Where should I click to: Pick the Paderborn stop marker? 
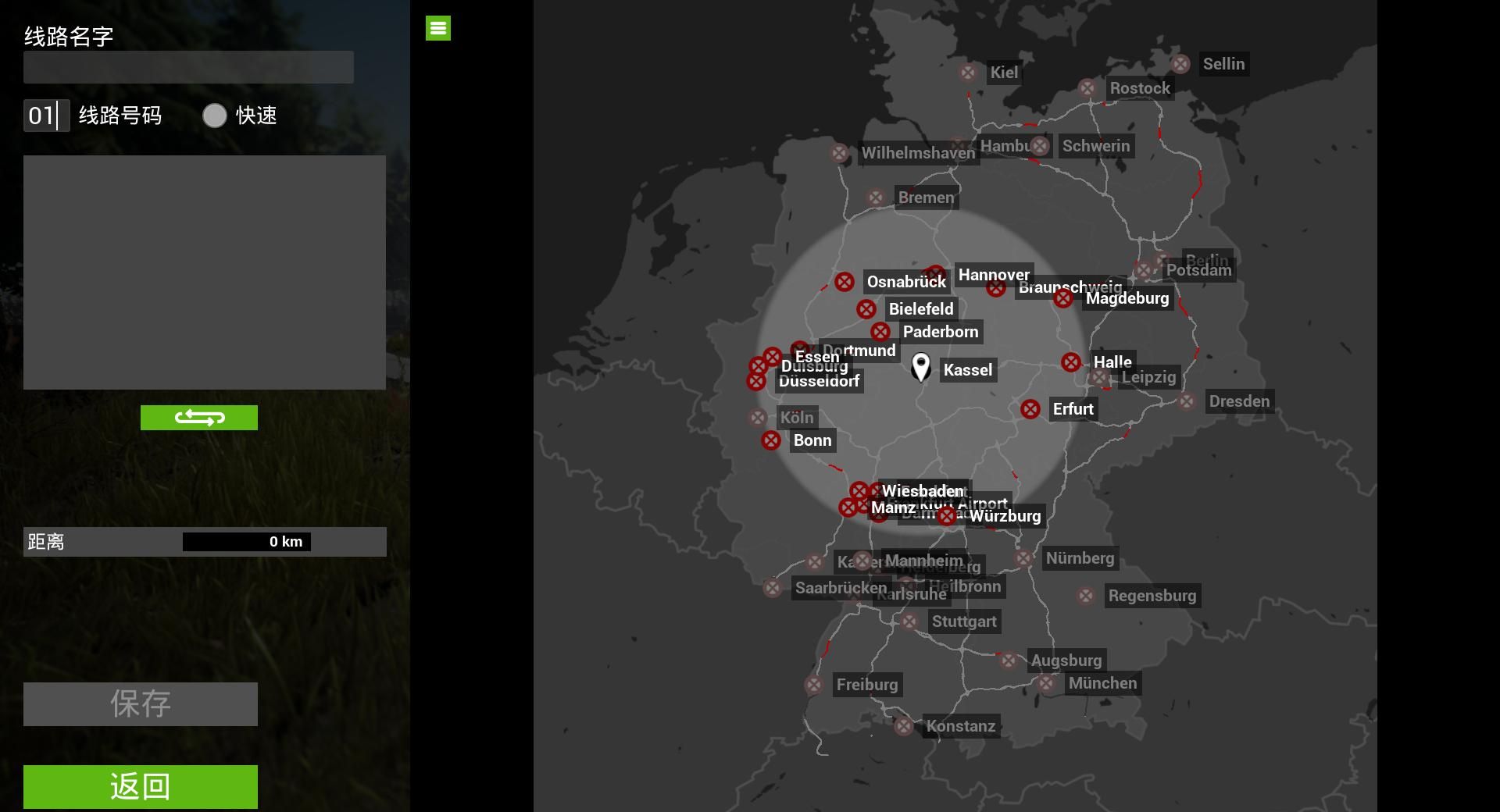click(880, 332)
